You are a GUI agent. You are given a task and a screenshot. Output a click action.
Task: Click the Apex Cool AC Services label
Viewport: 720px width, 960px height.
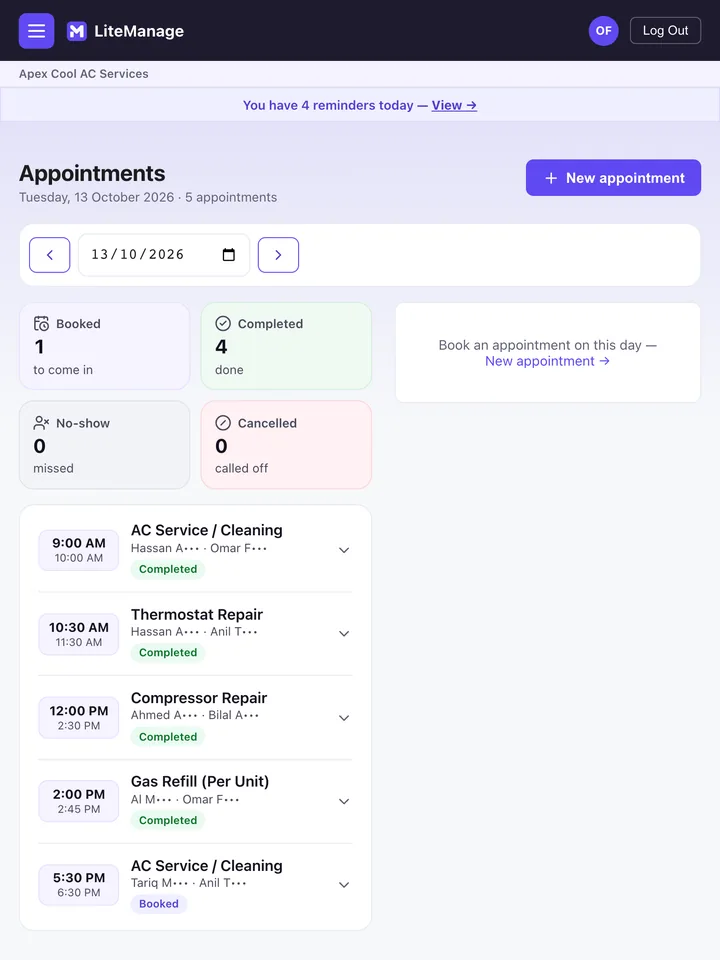click(x=83, y=73)
